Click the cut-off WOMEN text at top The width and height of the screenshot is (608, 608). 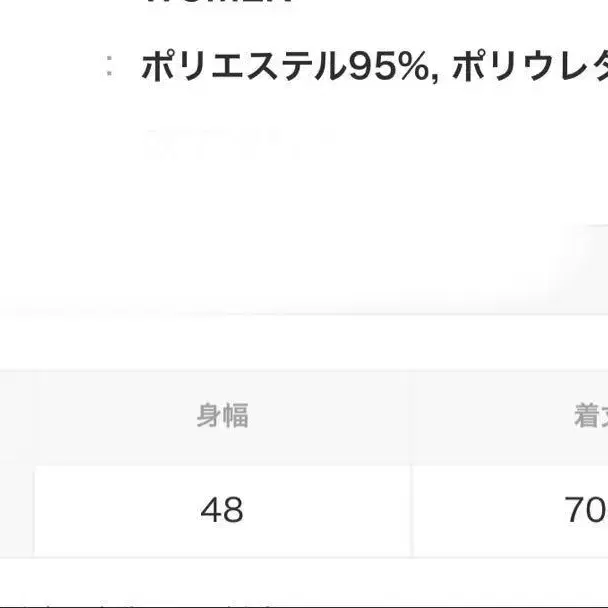(220, 3)
